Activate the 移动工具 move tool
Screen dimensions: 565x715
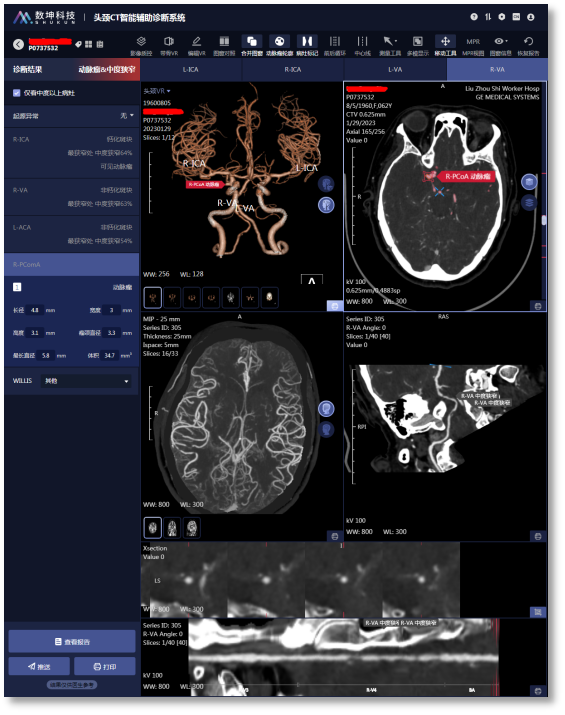[x=445, y=46]
